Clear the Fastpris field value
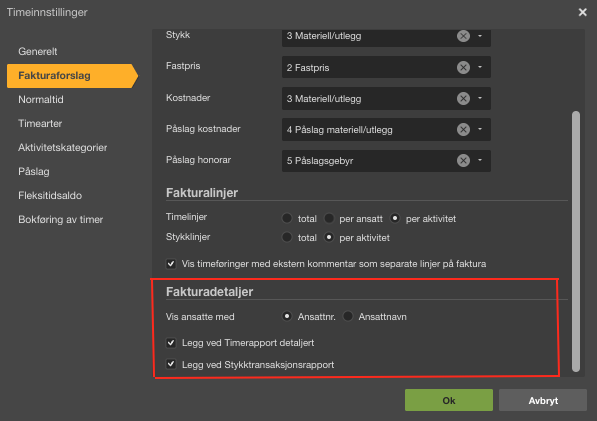This screenshot has width=597, height=421. click(463, 67)
